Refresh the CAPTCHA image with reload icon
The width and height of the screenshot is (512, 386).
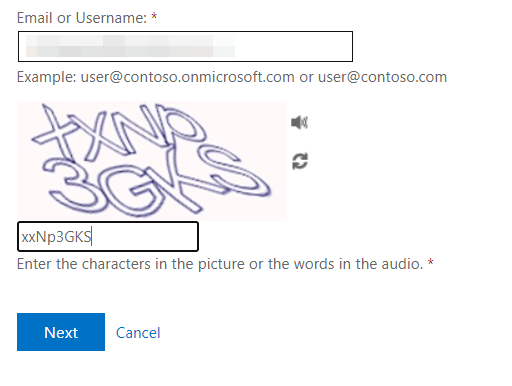pos(300,161)
